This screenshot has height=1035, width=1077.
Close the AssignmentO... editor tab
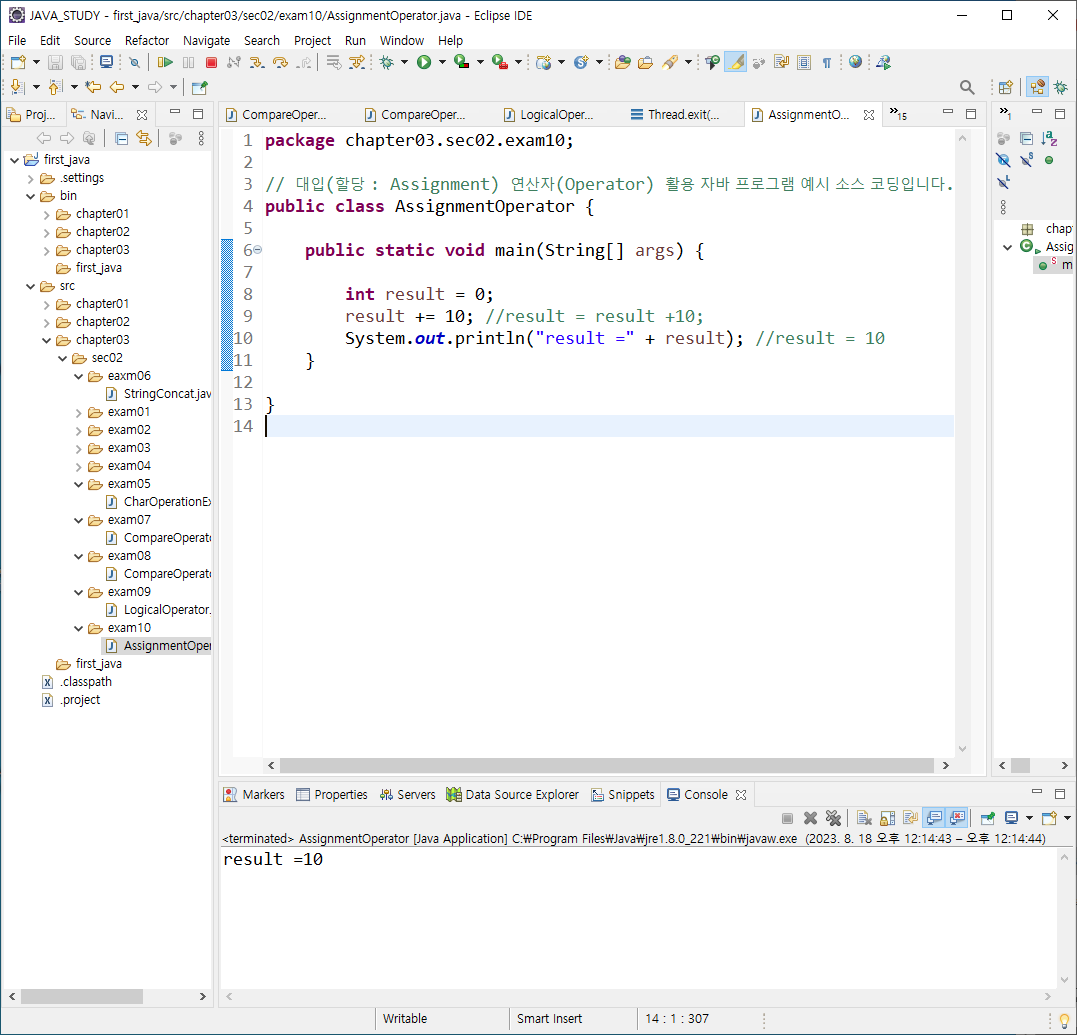coord(869,115)
